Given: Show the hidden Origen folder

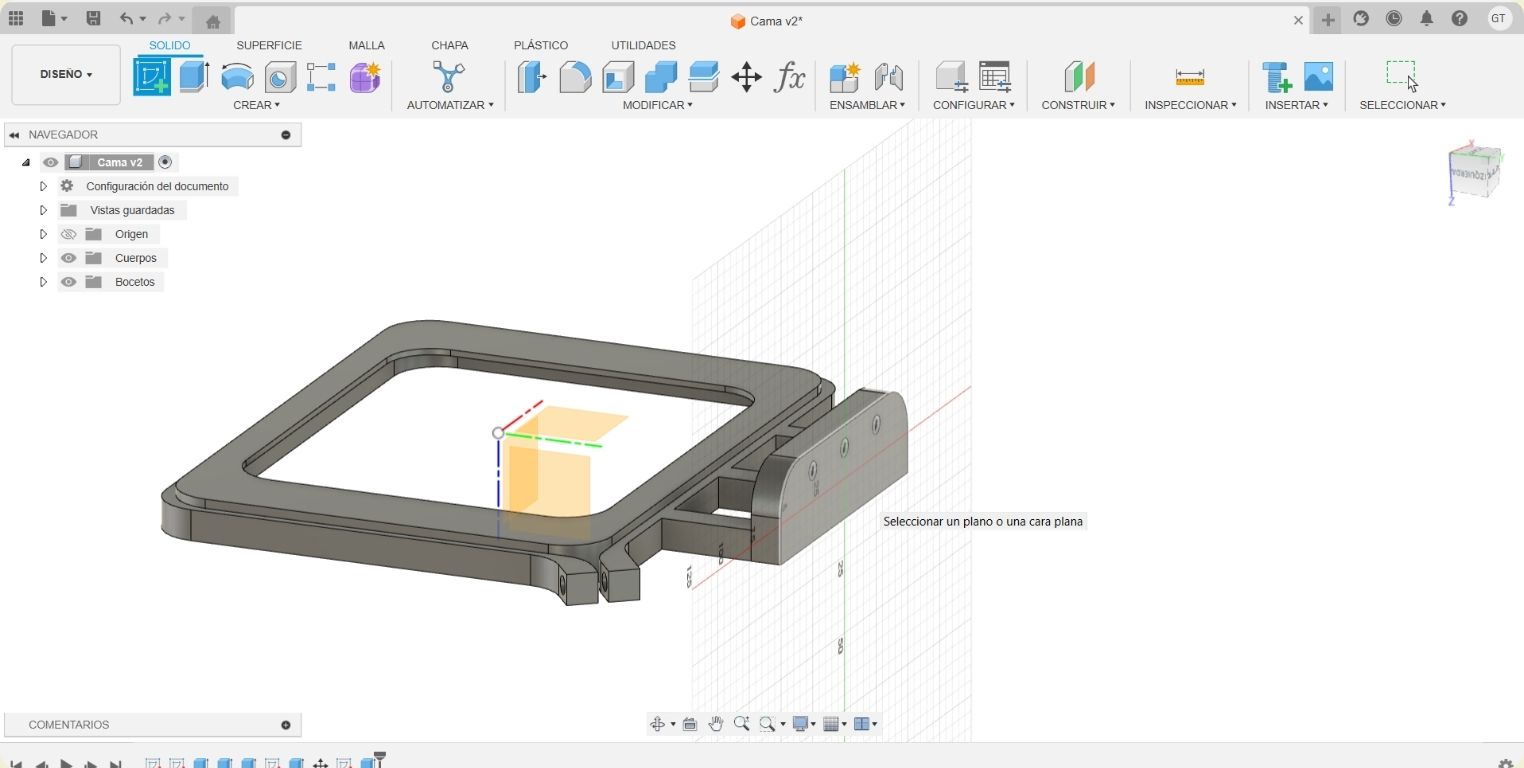Looking at the screenshot, I should click(68, 234).
